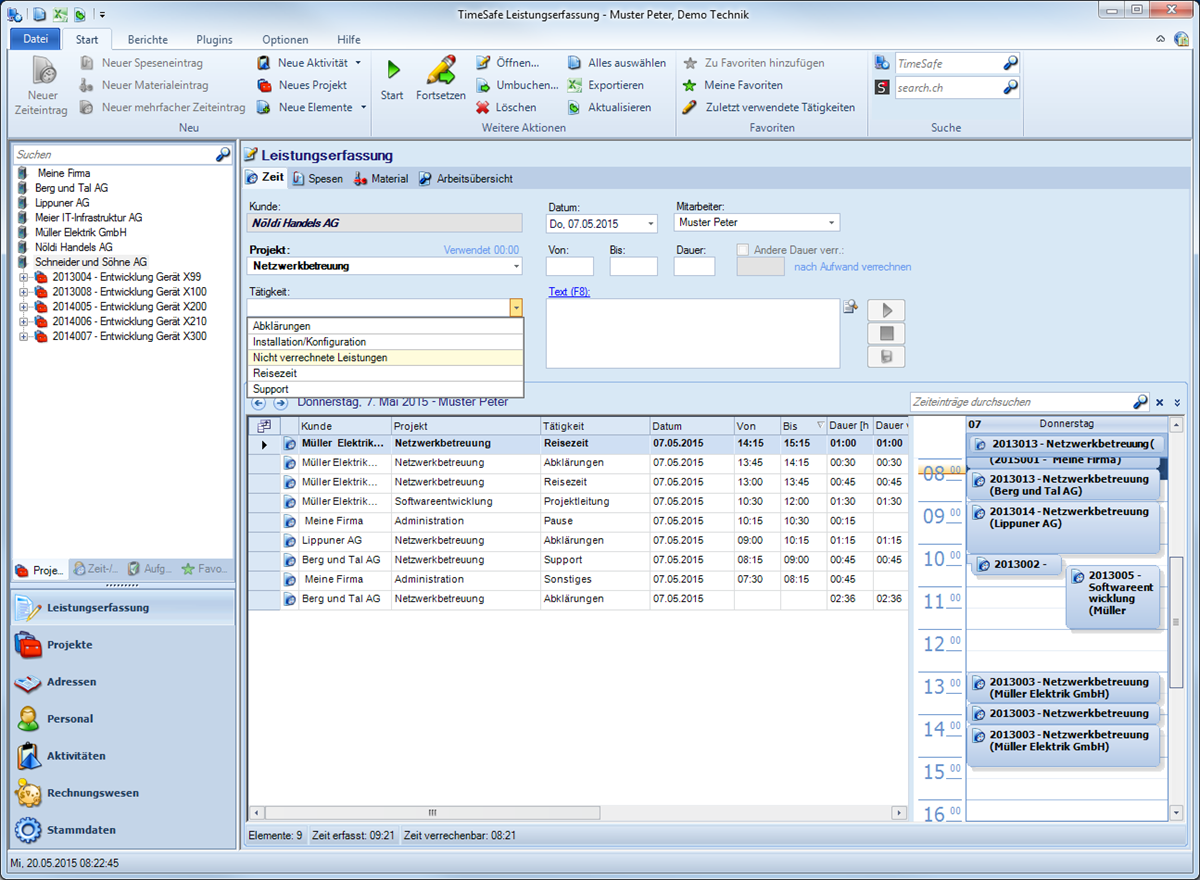Expand the 2013004 Entwicklung Gerät X99 node

coord(23,277)
